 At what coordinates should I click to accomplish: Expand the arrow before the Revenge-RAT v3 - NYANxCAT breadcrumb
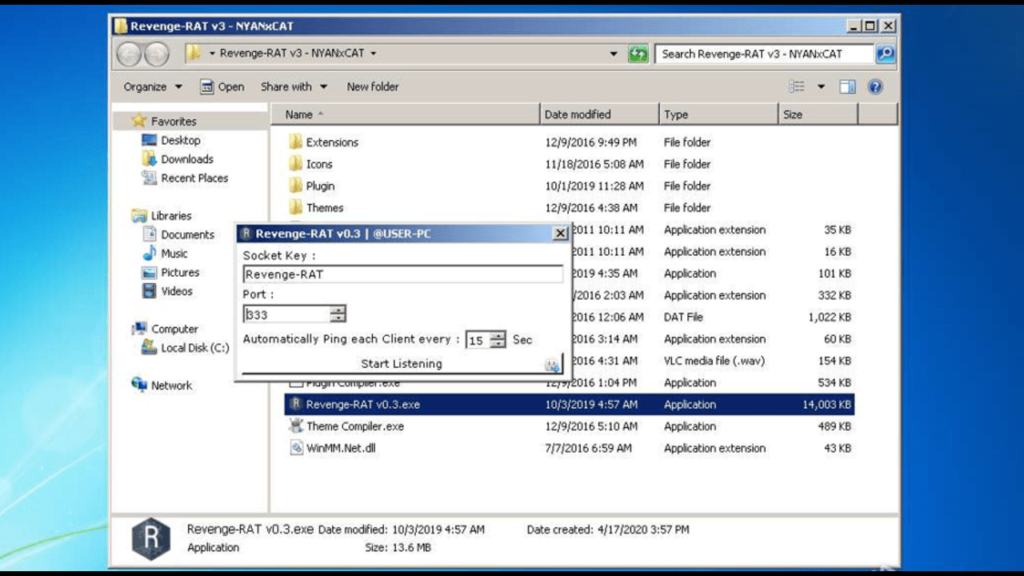pos(212,54)
